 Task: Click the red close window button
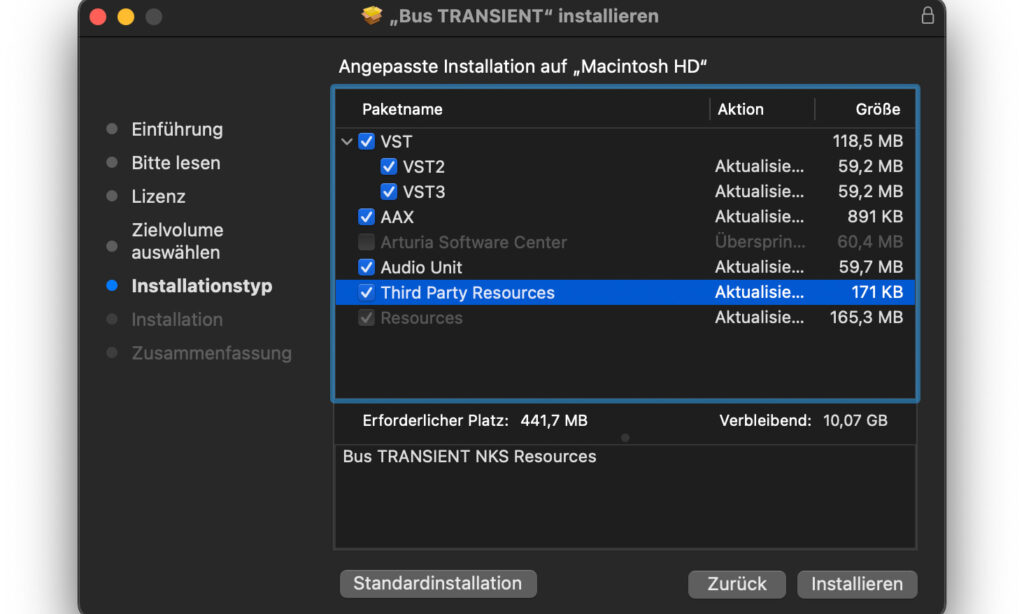pyautogui.click(x=97, y=17)
